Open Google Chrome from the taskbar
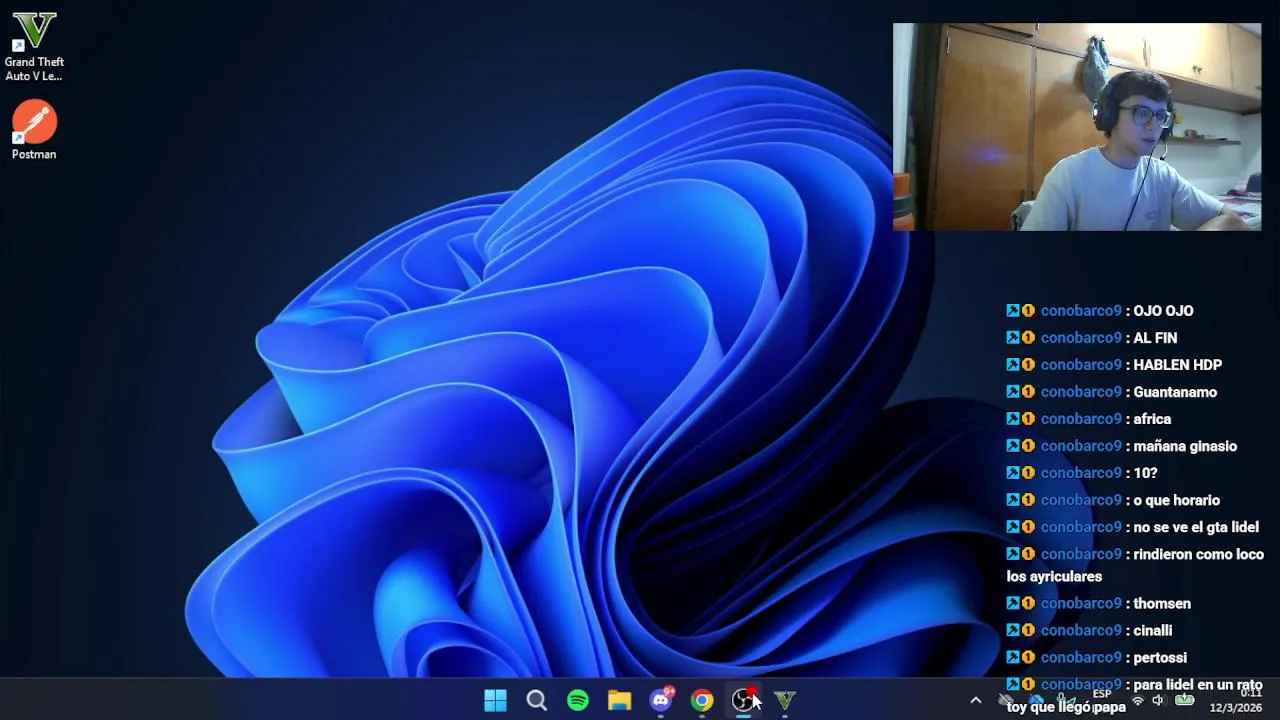Screen dimensions: 1280x720 coord(702,701)
